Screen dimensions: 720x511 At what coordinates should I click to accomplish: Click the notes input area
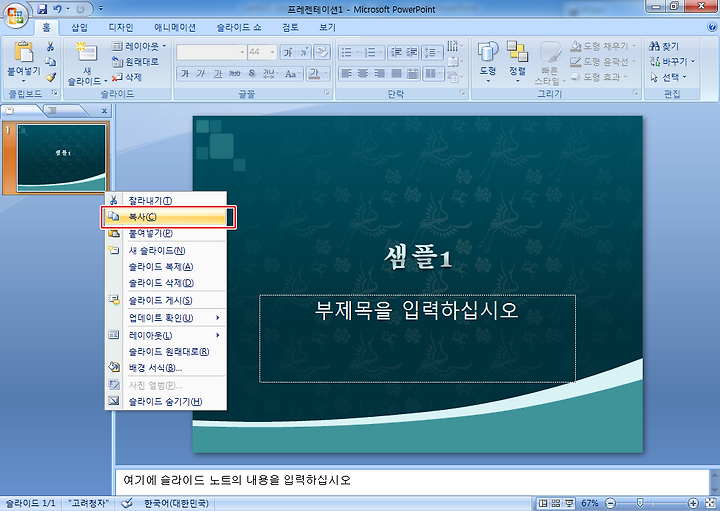pos(411,481)
